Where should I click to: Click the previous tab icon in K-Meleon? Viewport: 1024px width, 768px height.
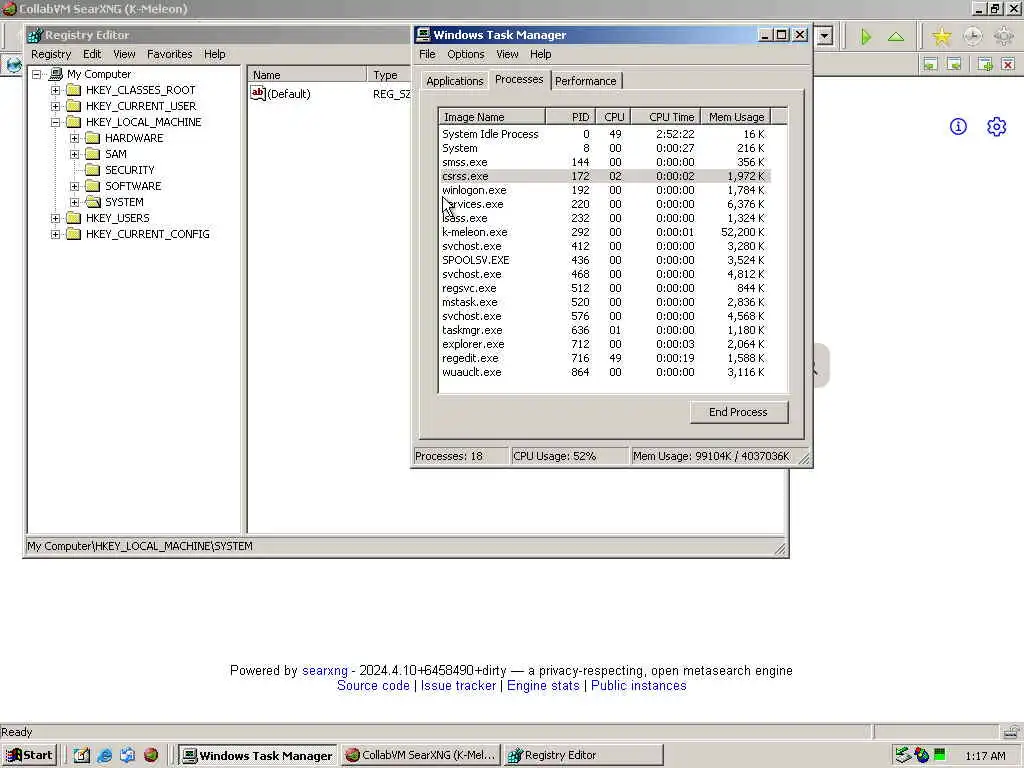pos(930,64)
